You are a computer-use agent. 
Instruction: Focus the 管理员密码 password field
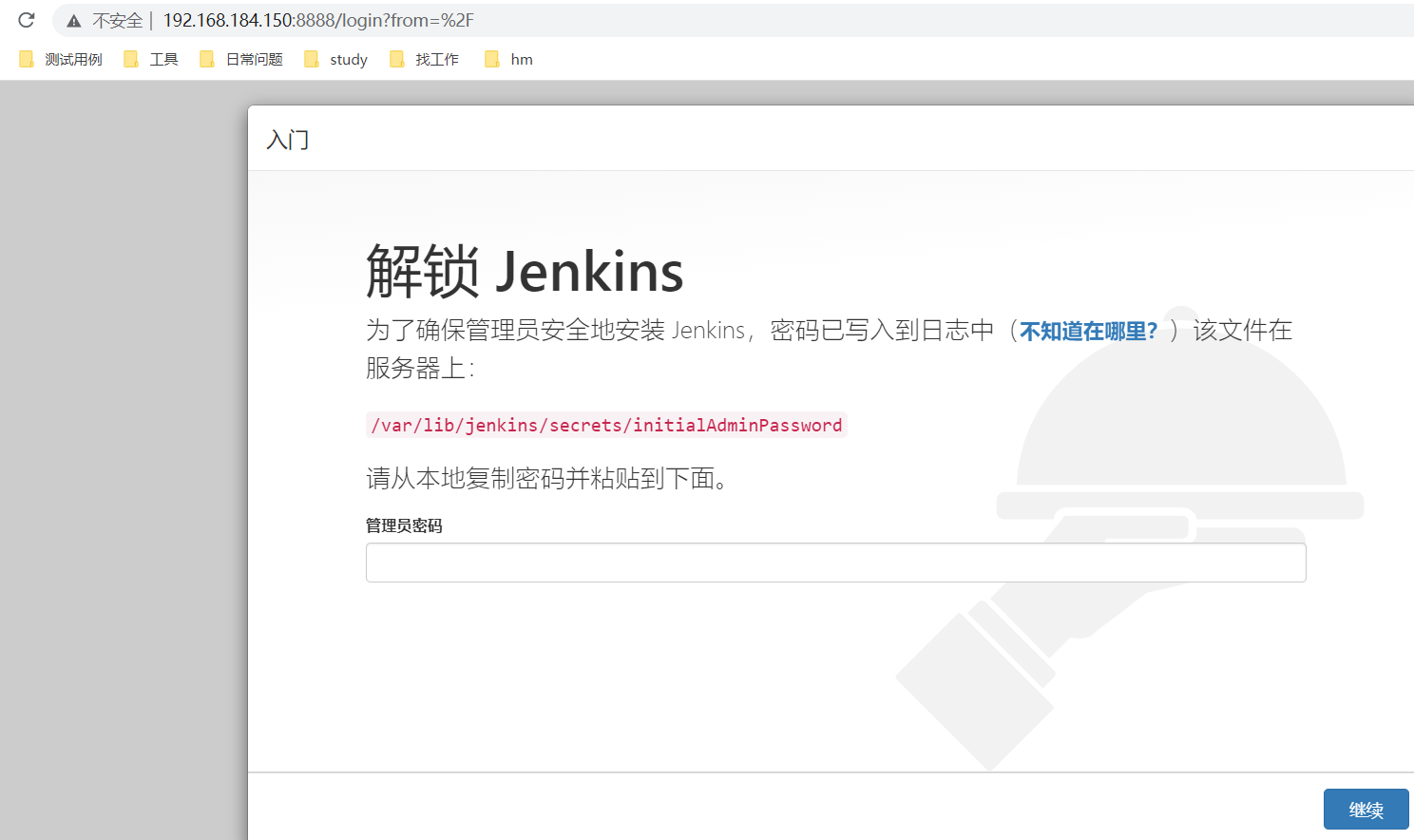(835, 563)
